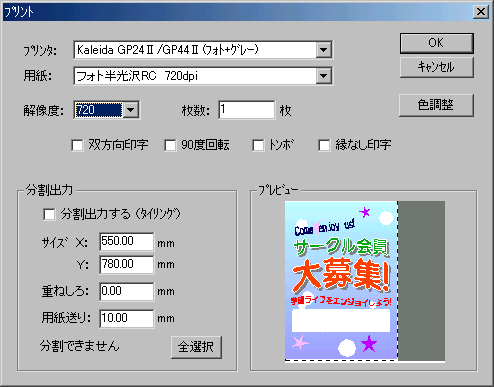Open the 色調整 color adjustment dialog

436,105
